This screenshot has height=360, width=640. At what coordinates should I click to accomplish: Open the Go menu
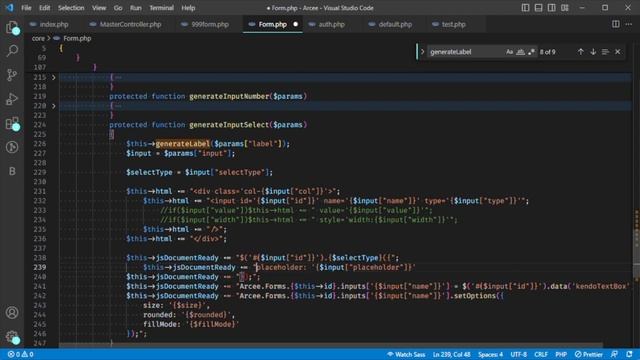click(118, 8)
